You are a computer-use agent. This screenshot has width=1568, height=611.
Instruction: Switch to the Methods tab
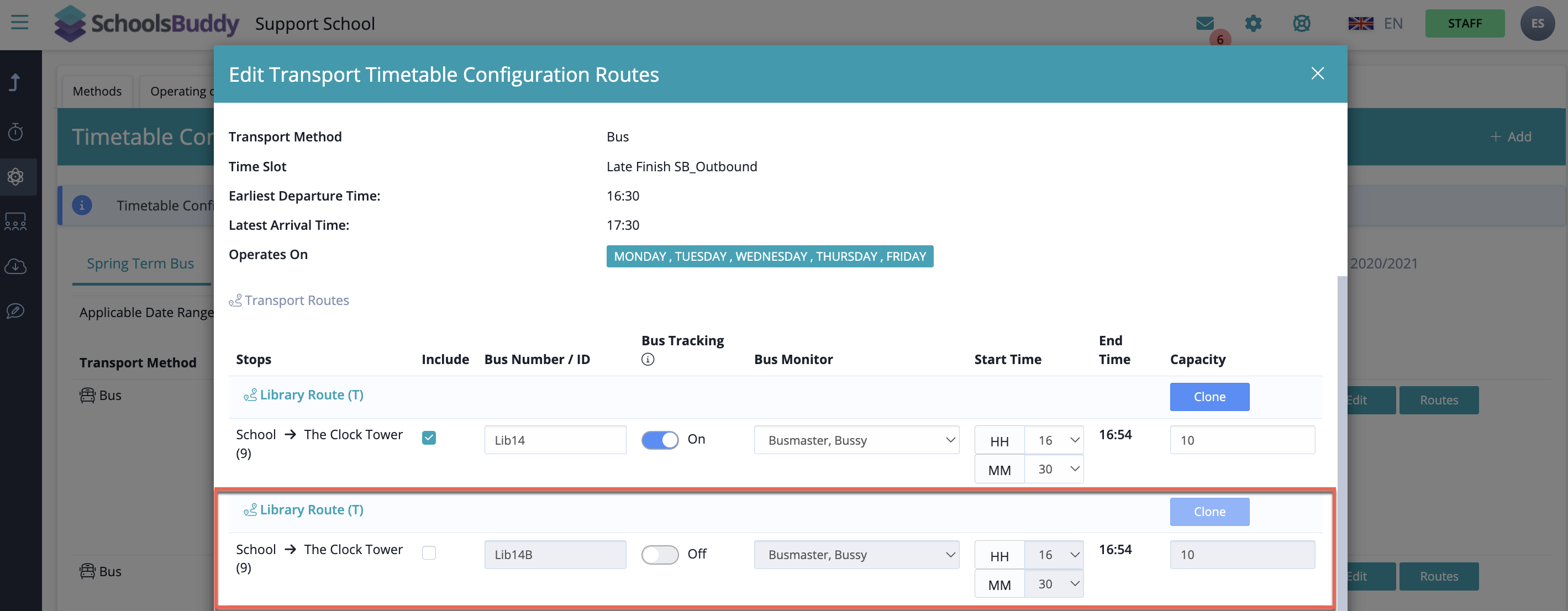(97, 91)
